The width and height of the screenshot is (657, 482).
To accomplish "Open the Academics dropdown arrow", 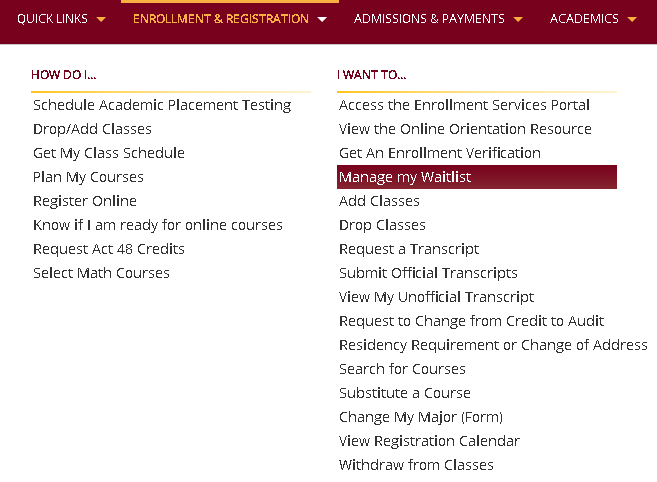I will click(x=632, y=19).
